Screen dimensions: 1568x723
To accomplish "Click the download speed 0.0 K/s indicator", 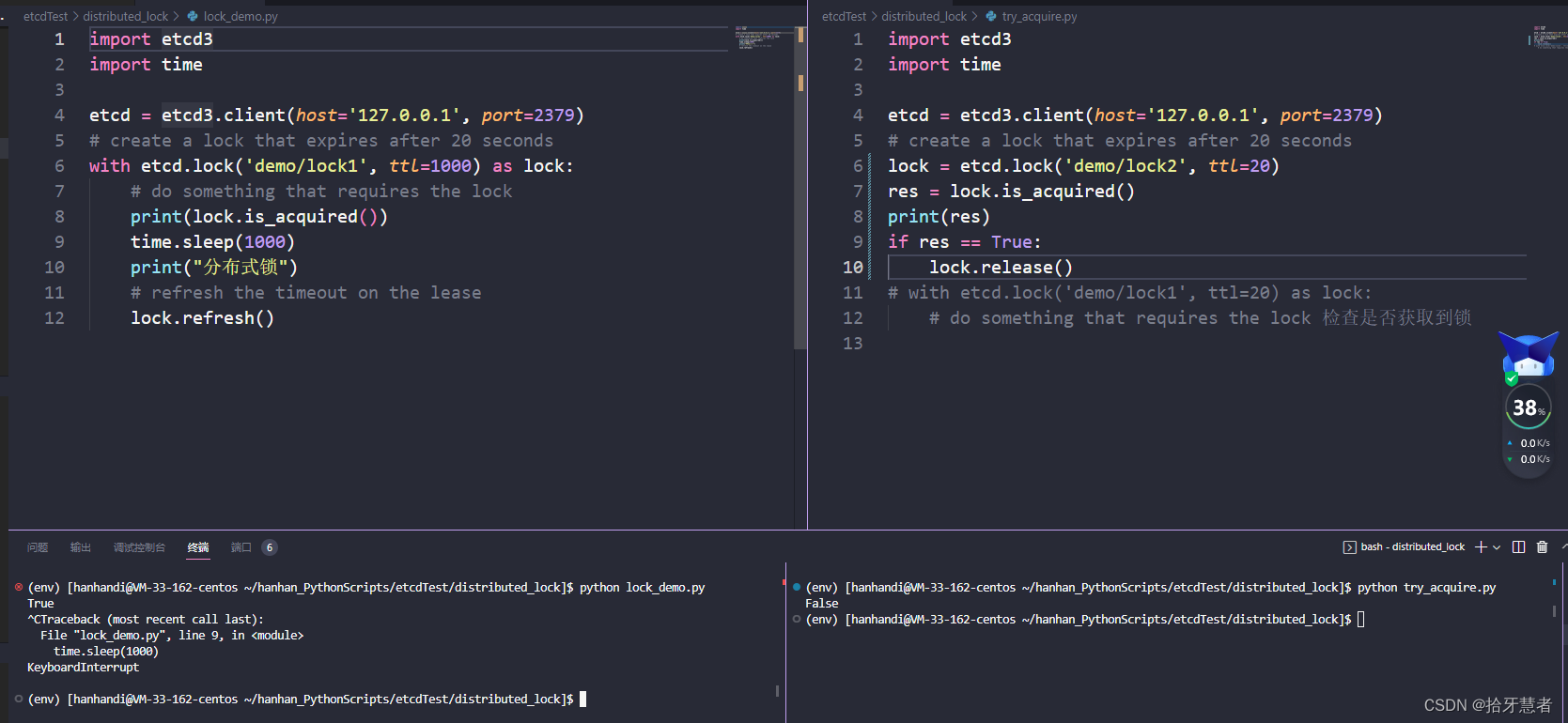I will [x=1529, y=459].
